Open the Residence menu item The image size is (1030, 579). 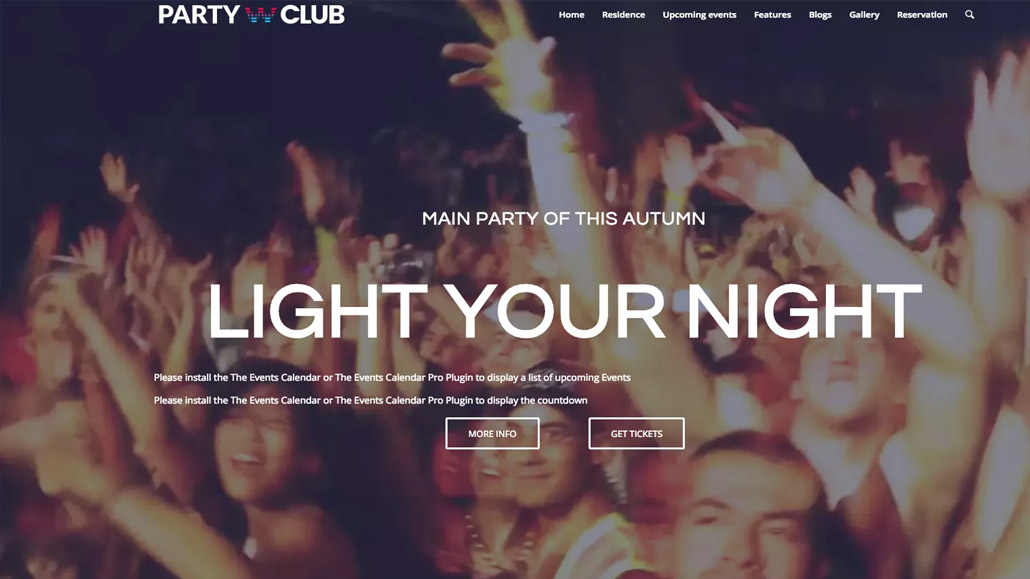[x=623, y=14]
